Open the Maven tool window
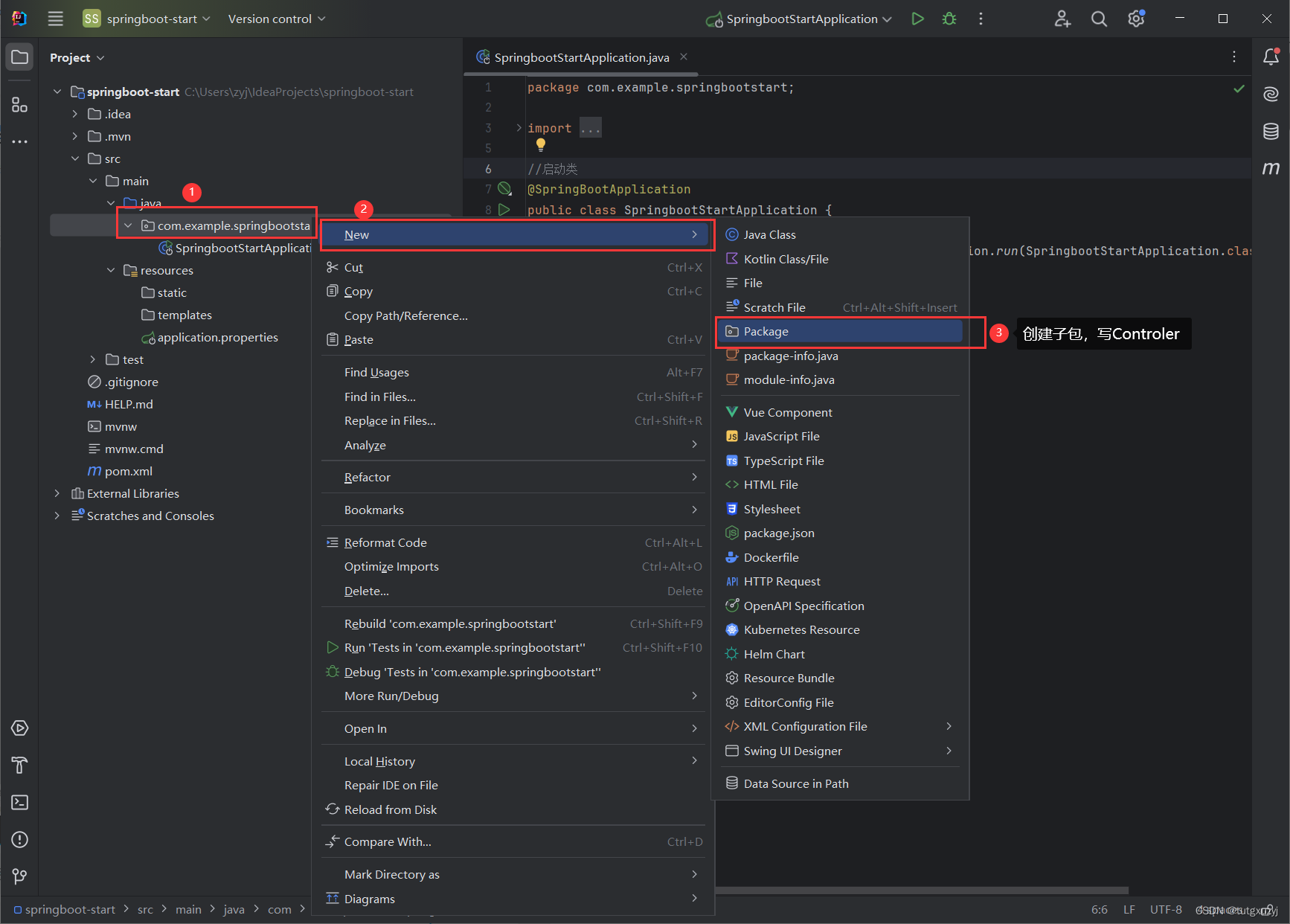Viewport: 1290px width, 924px height. click(1271, 169)
